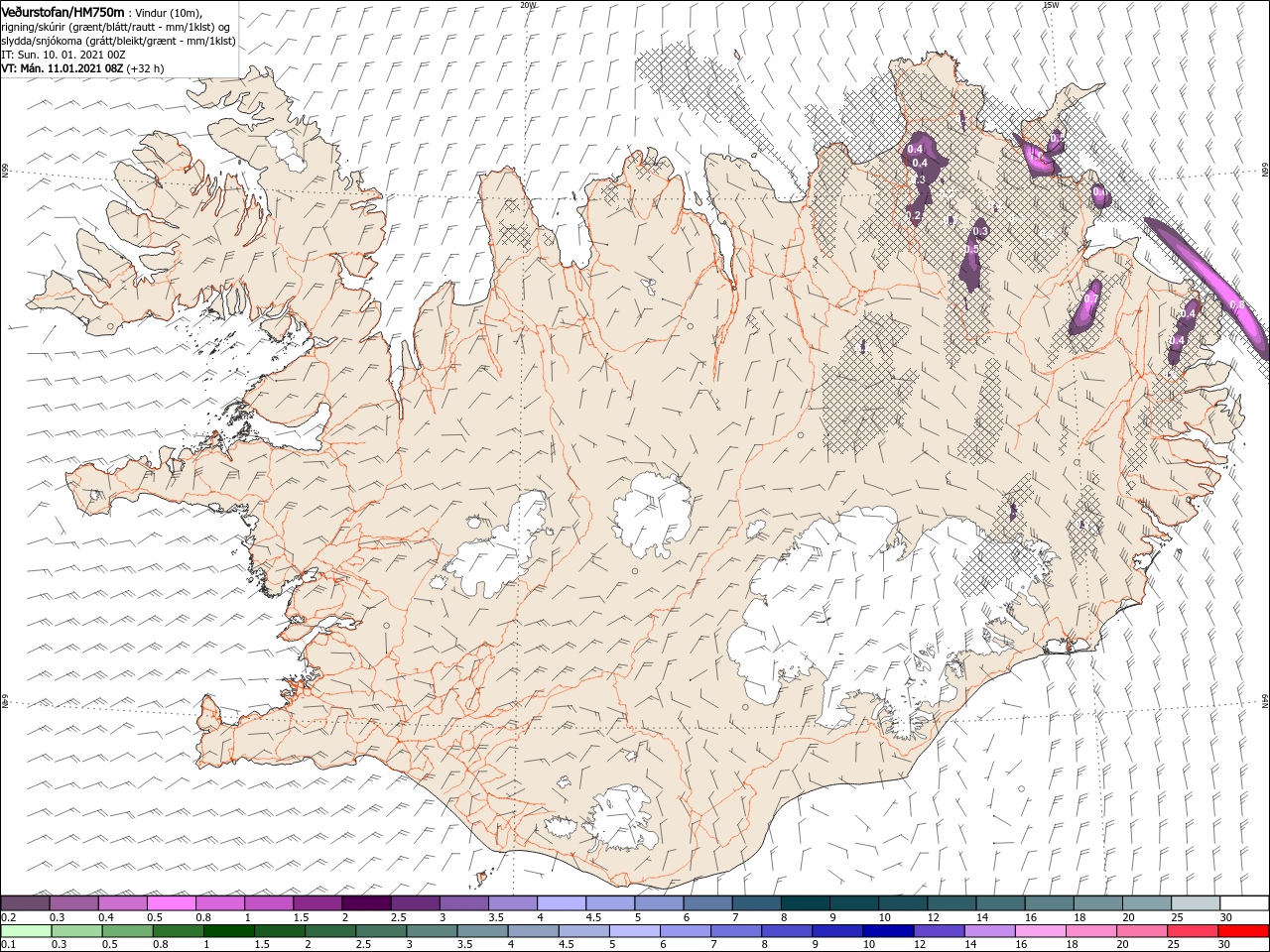This screenshot has height=952, width=1270.
Task: Click the Veðurstofan/HM750m title text
Action: coord(63,11)
